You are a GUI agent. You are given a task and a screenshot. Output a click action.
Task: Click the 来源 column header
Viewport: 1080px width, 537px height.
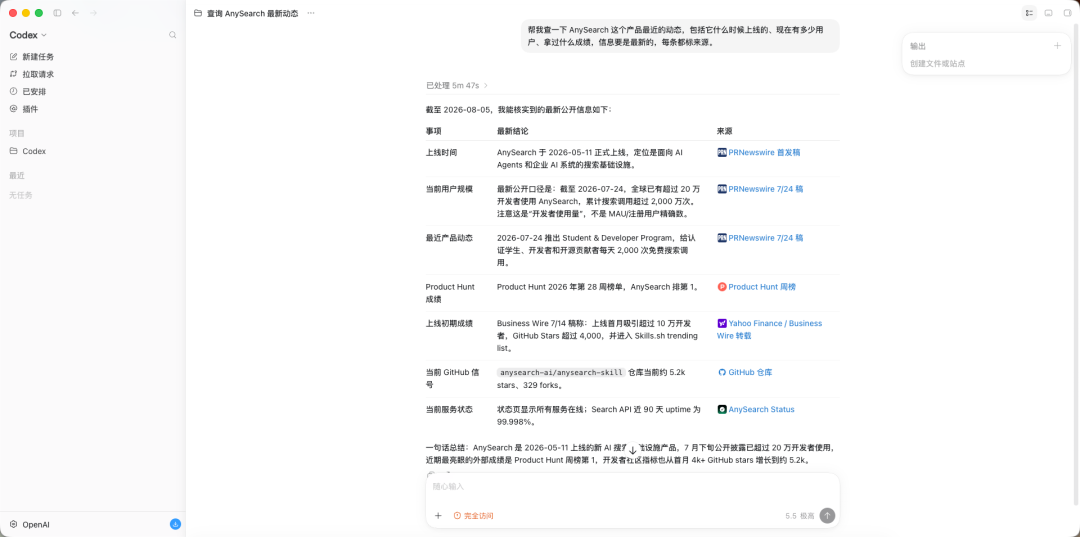pos(725,131)
